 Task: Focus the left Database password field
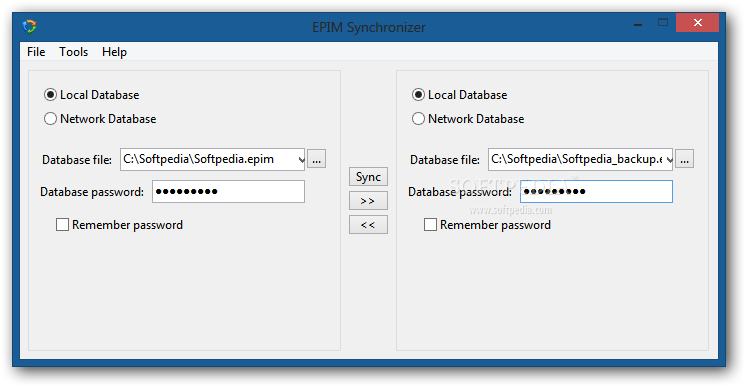[x=228, y=191]
